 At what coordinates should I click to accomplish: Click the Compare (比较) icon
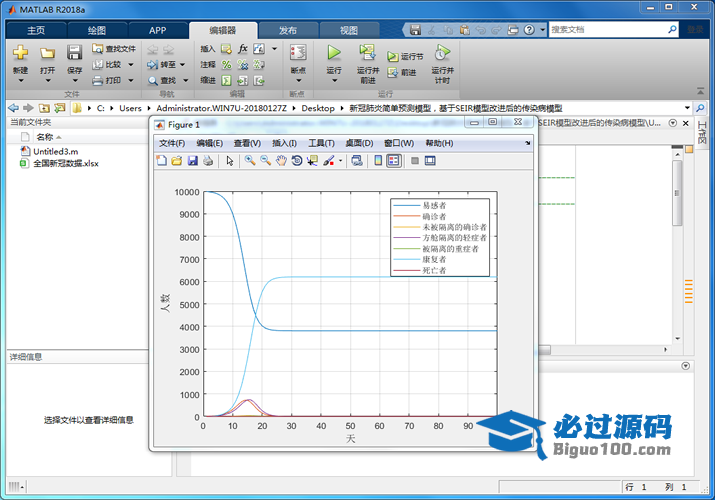point(97,64)
